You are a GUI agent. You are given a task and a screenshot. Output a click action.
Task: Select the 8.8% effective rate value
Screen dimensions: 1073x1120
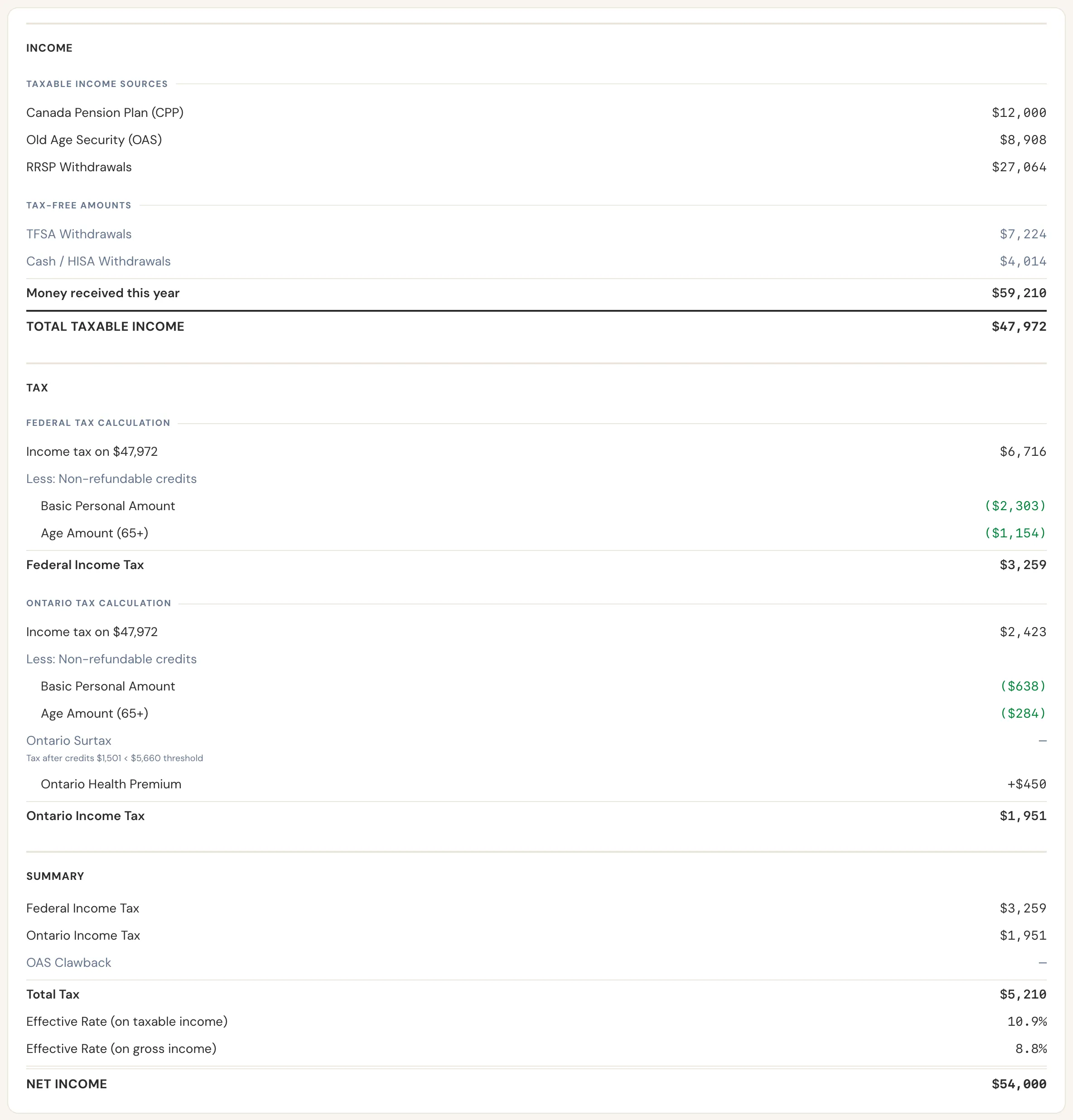(x=1031, y=1048)
